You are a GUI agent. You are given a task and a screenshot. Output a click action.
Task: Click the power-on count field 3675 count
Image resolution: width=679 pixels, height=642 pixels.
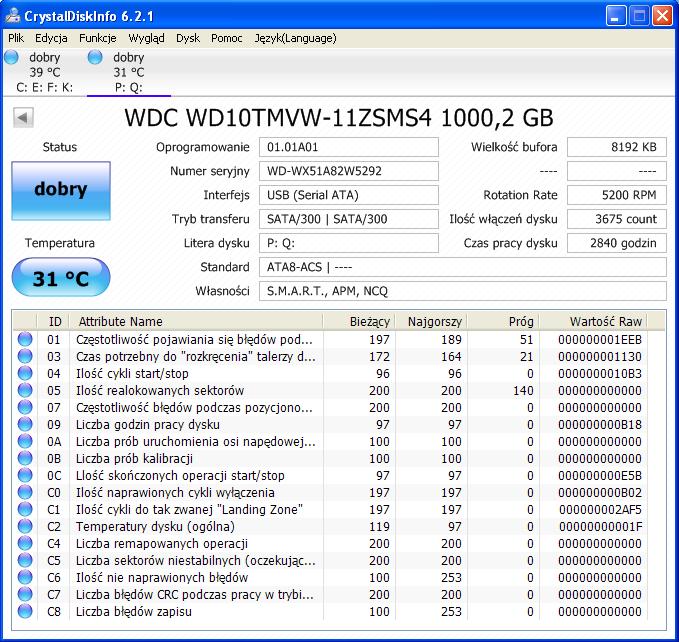[617, 219]
